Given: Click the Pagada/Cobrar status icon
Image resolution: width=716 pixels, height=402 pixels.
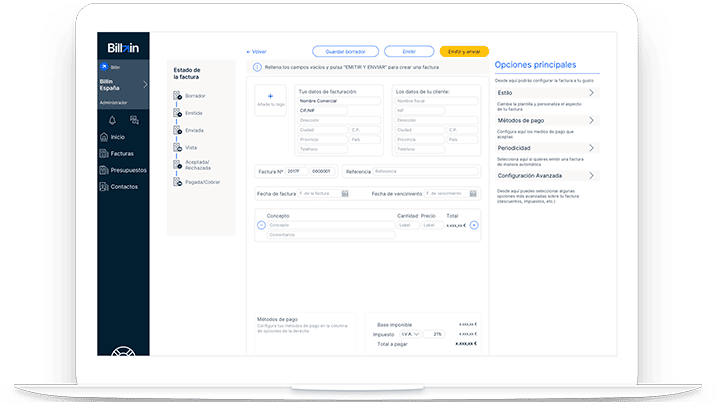Looking at the screenshot, I should point(177,182).
